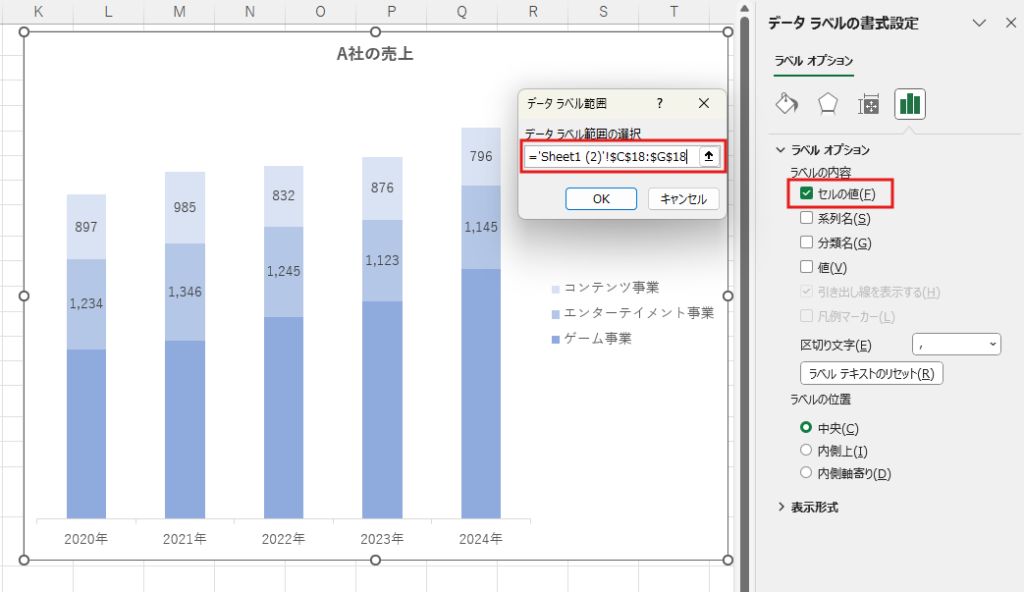Close the データ ラベル範囲 dialog
This screenshot has width=1024, height=592.
pos(703,104)
